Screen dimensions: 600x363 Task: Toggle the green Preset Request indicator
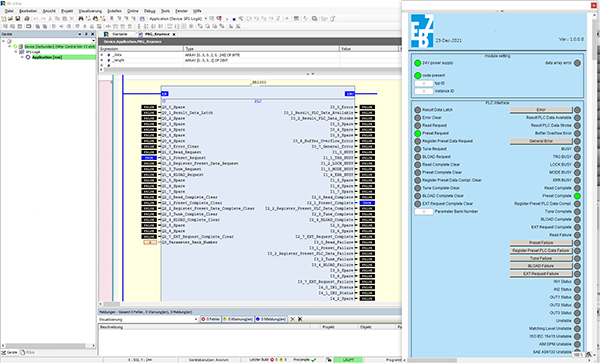(417, 133)
